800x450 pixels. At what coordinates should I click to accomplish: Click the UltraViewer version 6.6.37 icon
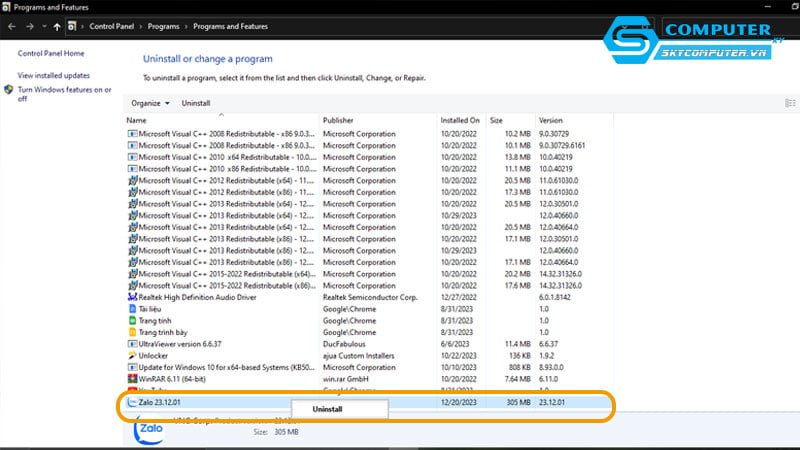click(x=132, y=343)
